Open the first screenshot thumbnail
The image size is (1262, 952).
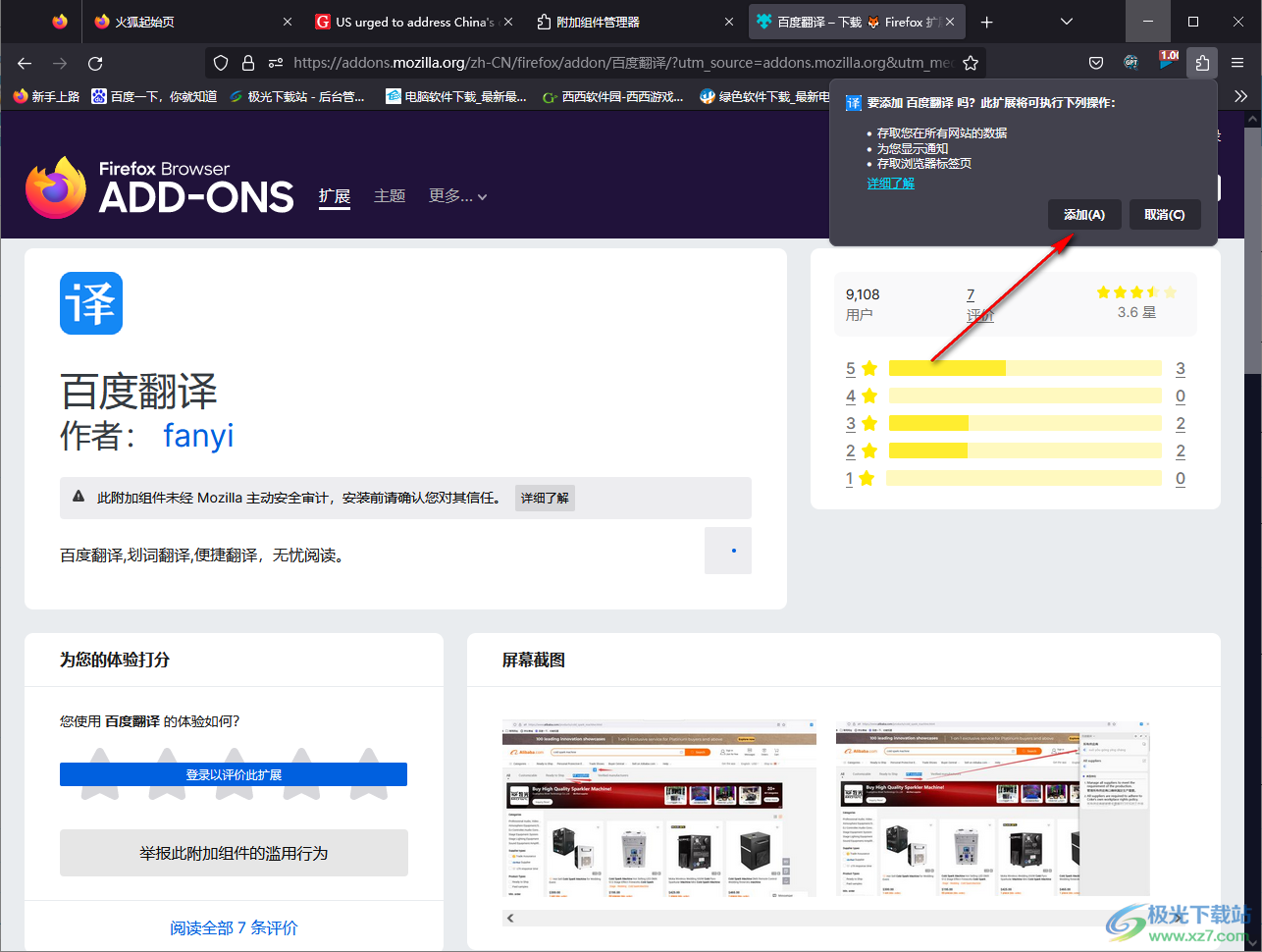pos(659,809)
